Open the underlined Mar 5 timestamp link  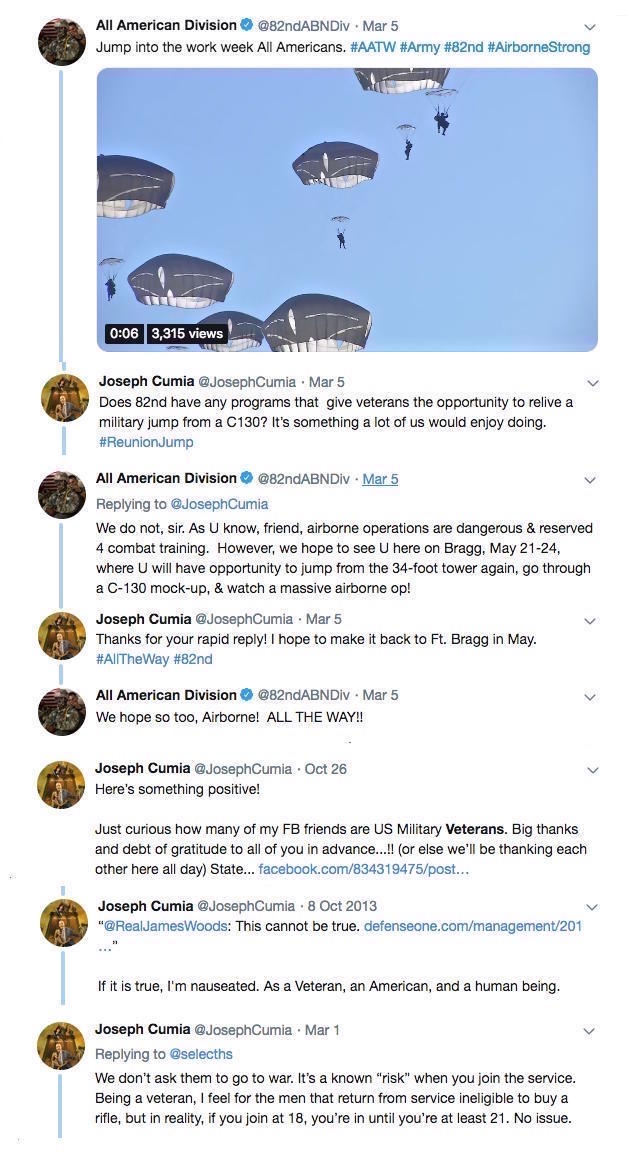(379, 478)
